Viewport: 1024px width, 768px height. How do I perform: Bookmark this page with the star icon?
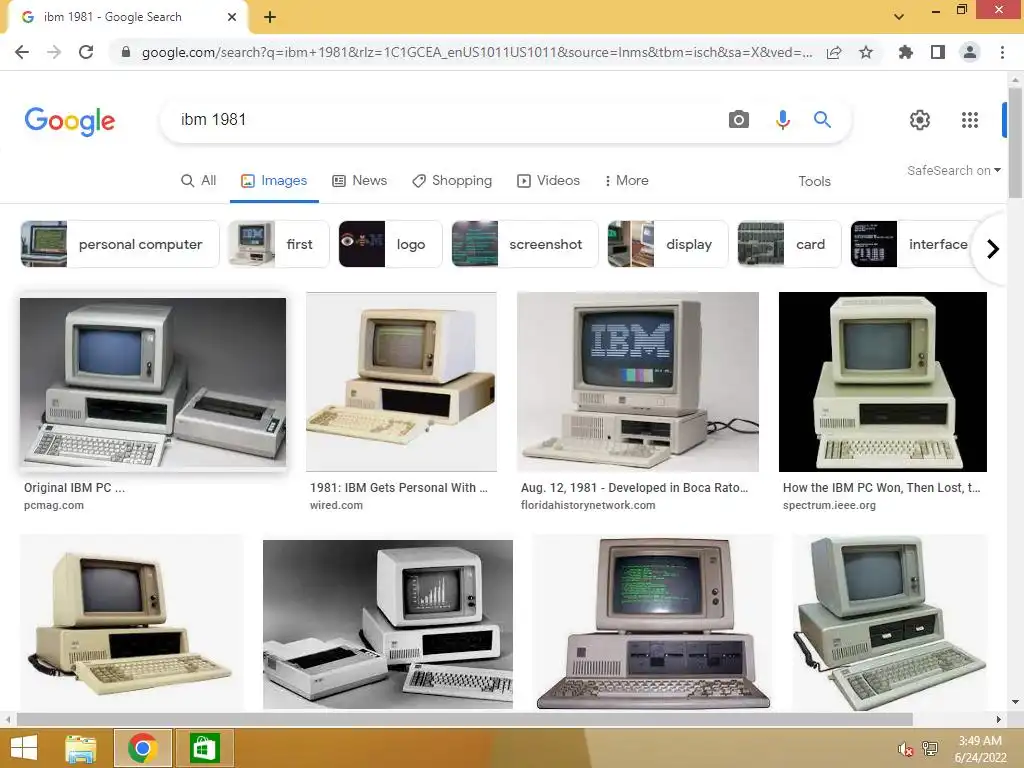coord(866,52)
